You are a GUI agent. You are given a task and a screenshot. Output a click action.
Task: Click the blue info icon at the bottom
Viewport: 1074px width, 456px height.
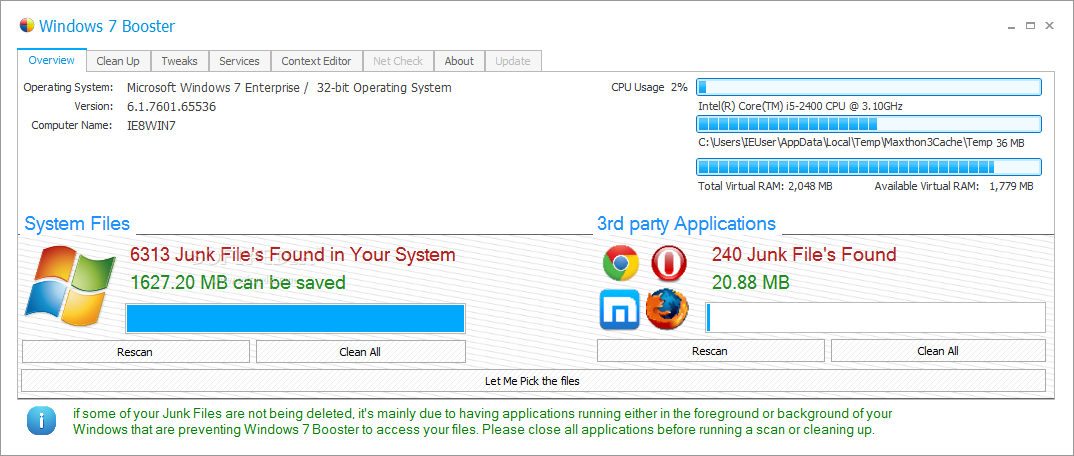point(41,421)
